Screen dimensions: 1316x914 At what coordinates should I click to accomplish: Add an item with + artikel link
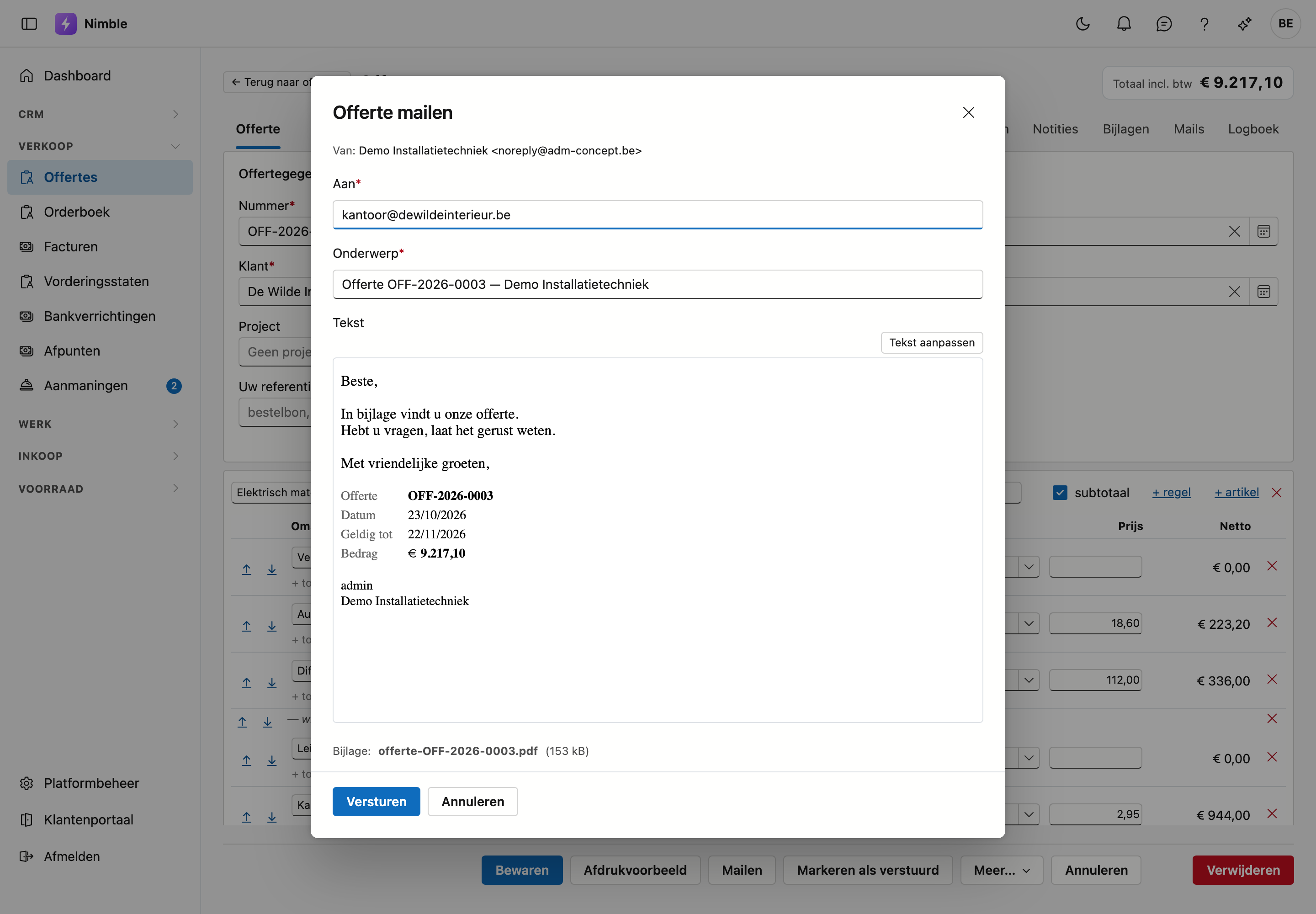1236,493
